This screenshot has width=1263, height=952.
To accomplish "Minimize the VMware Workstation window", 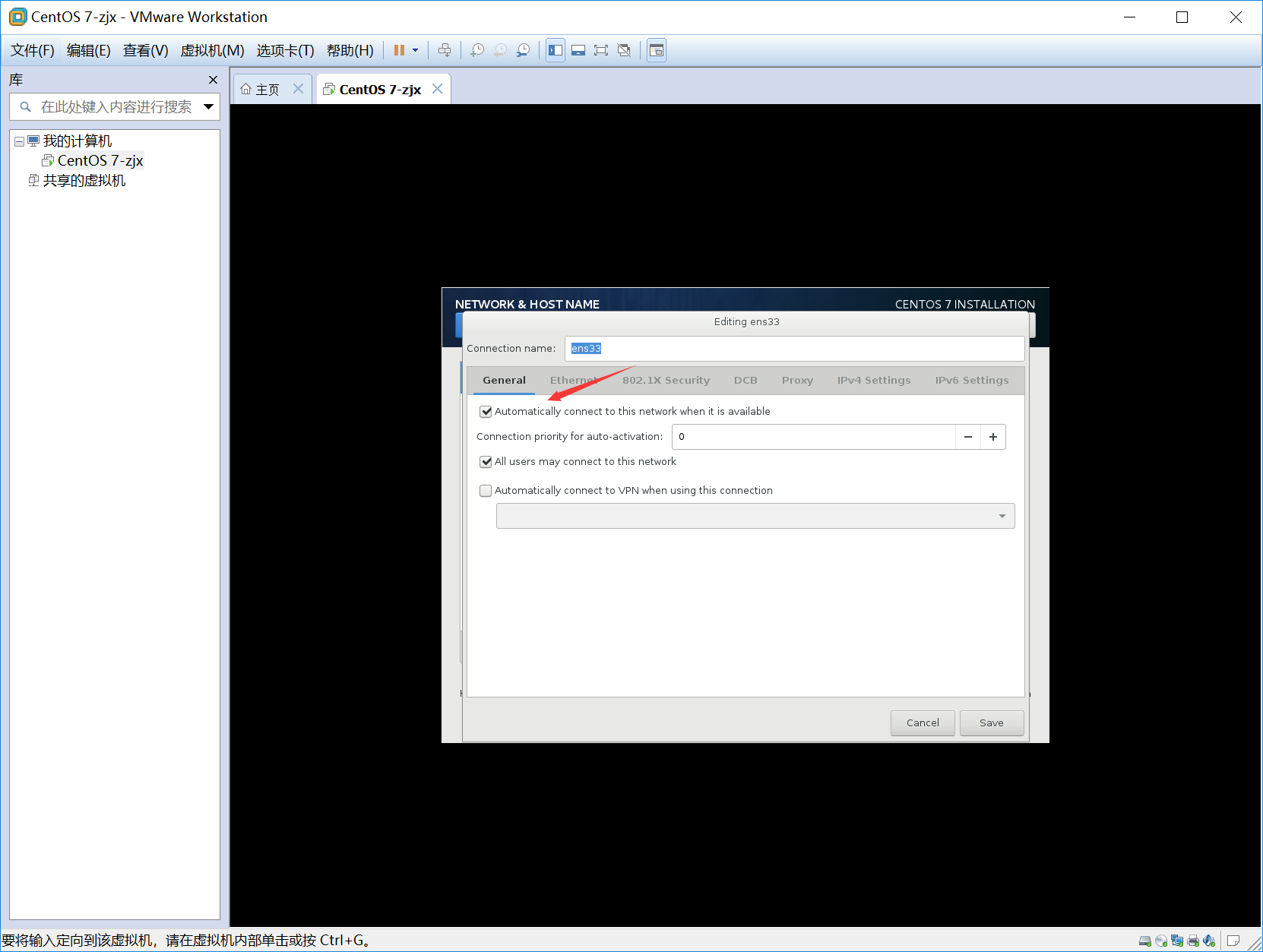I will [1130, 17].
